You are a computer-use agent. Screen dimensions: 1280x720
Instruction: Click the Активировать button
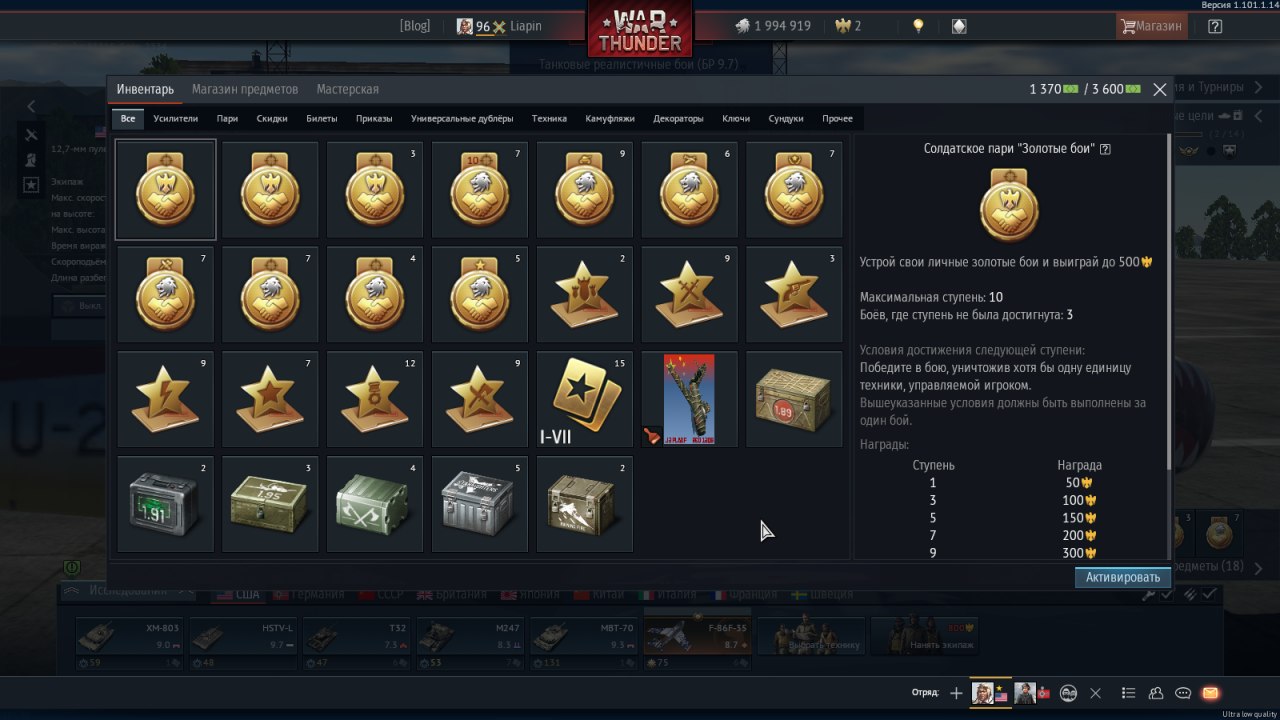(x=1123, y=577)
